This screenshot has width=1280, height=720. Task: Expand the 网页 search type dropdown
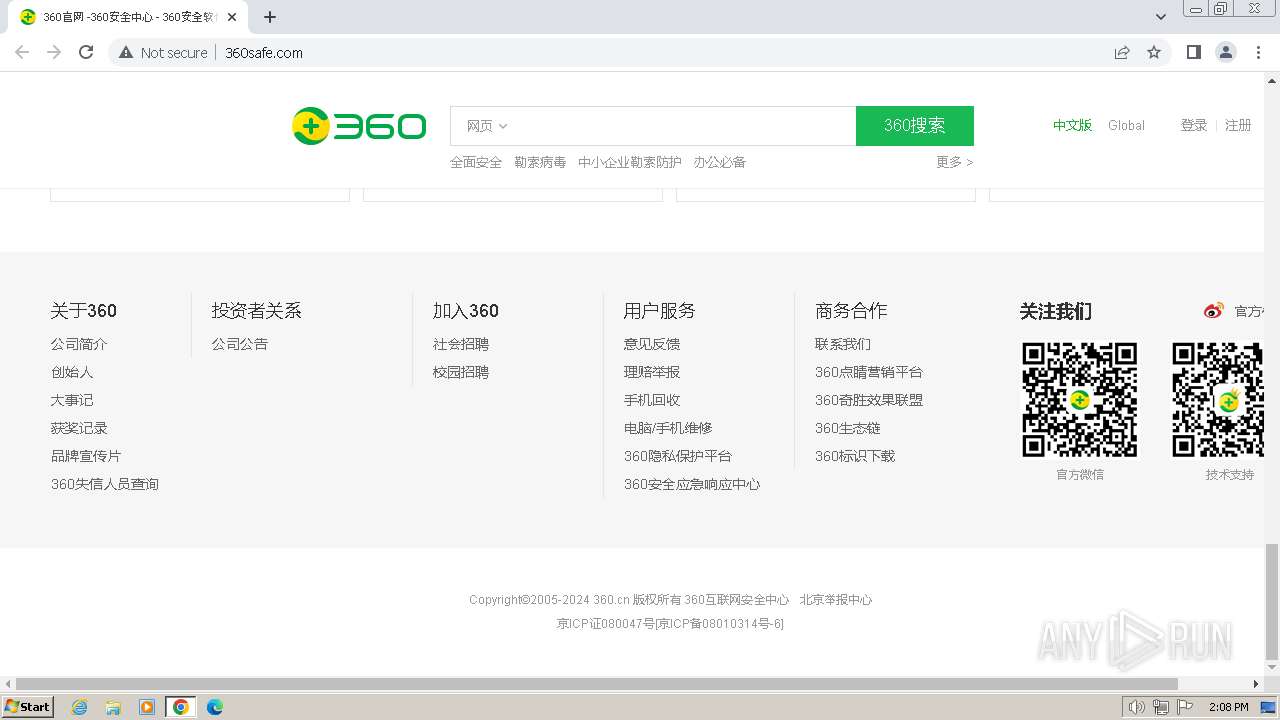(487, 126)
